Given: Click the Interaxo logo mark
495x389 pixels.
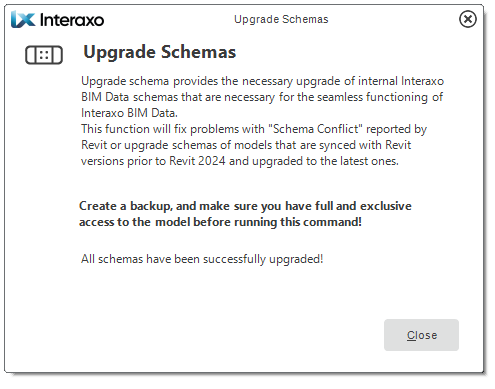Looking at the screenshot, I should [x=23, y=19].
